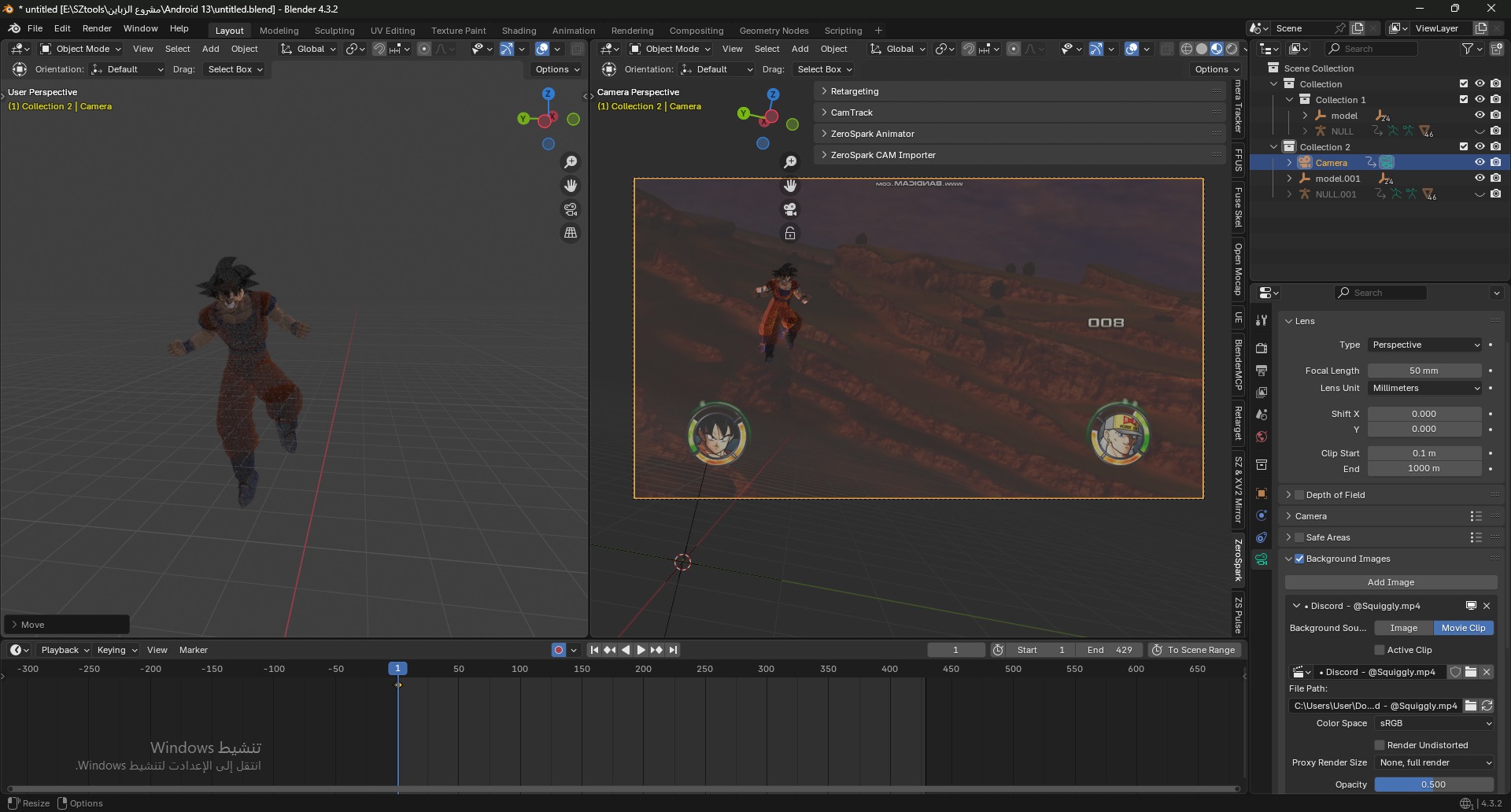Toggle Collection 1 viewport visibility eye
1511x812 pixels.
point(1480,100)
